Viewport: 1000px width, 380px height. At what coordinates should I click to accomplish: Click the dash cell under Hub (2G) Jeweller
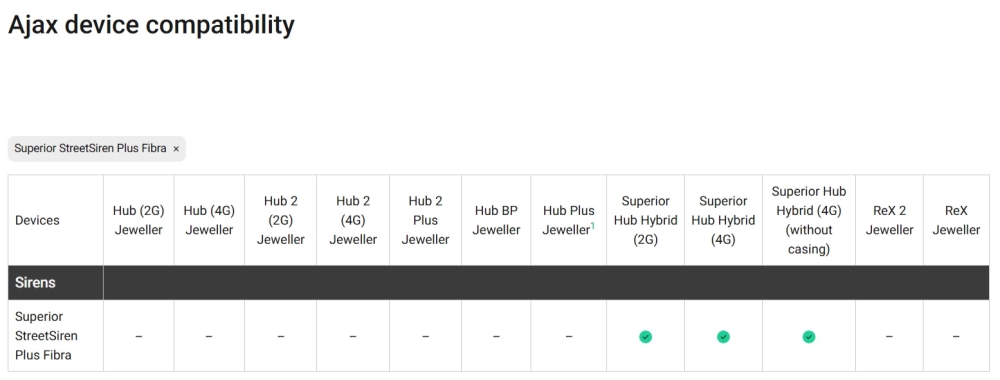click(x=138, y=336)
